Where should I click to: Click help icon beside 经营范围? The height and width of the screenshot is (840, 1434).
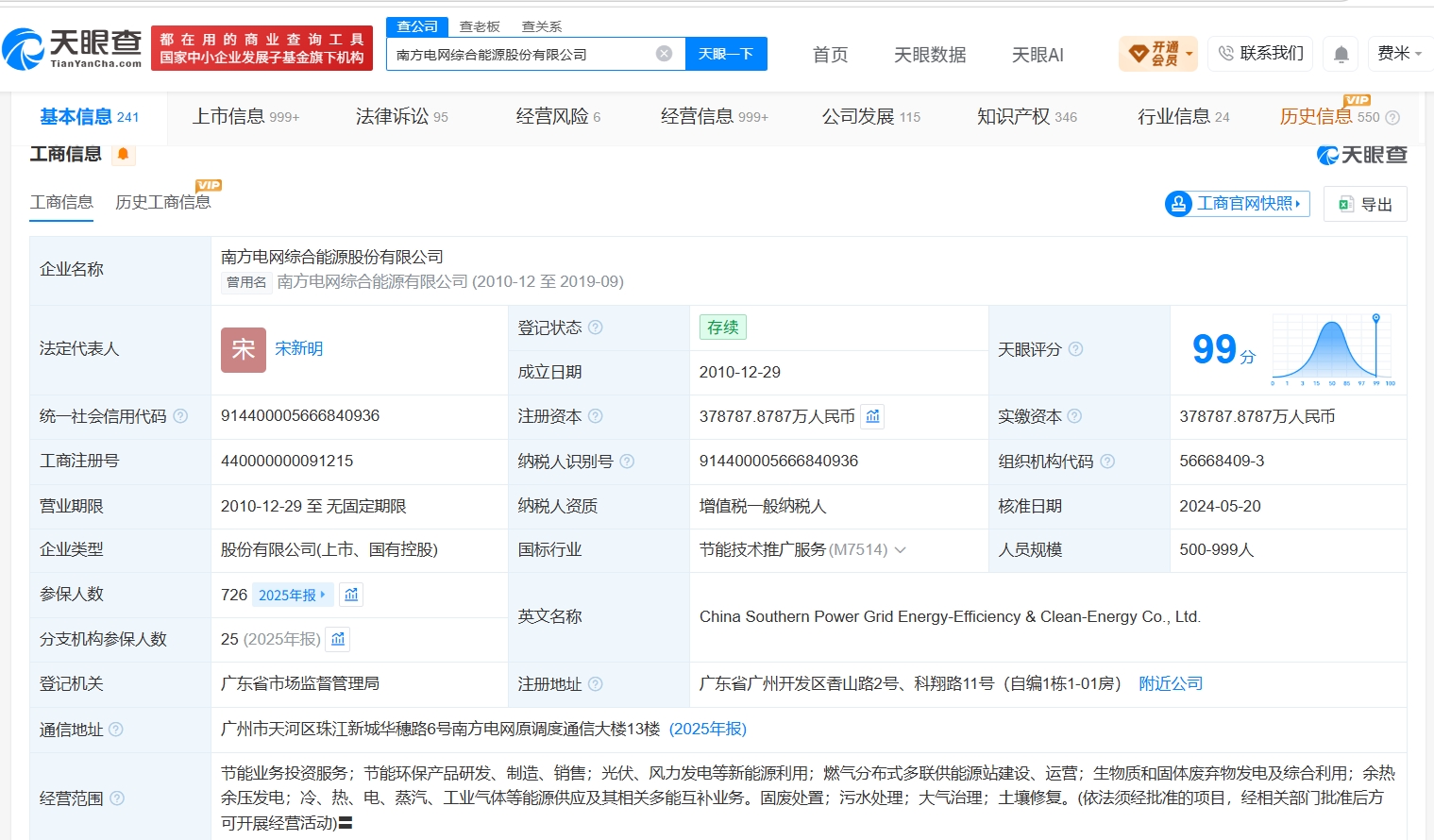(x=117, y=798)
